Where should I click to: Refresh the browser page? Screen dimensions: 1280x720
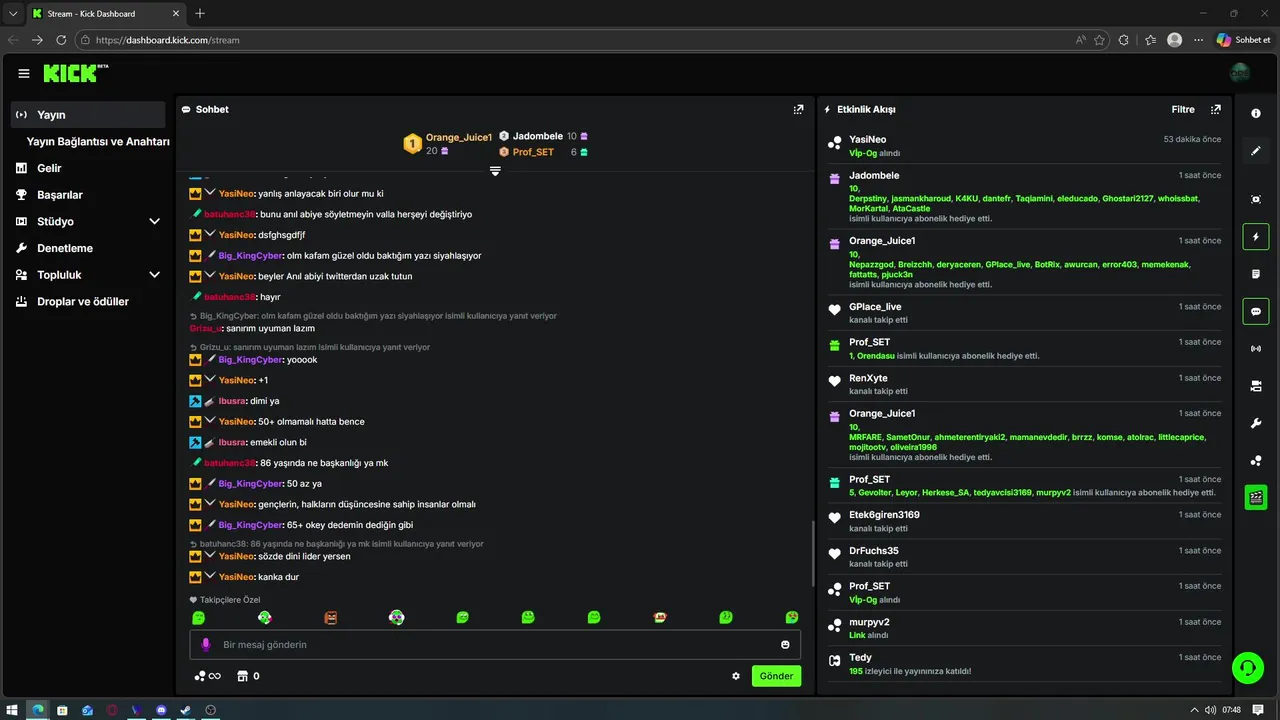61,40
